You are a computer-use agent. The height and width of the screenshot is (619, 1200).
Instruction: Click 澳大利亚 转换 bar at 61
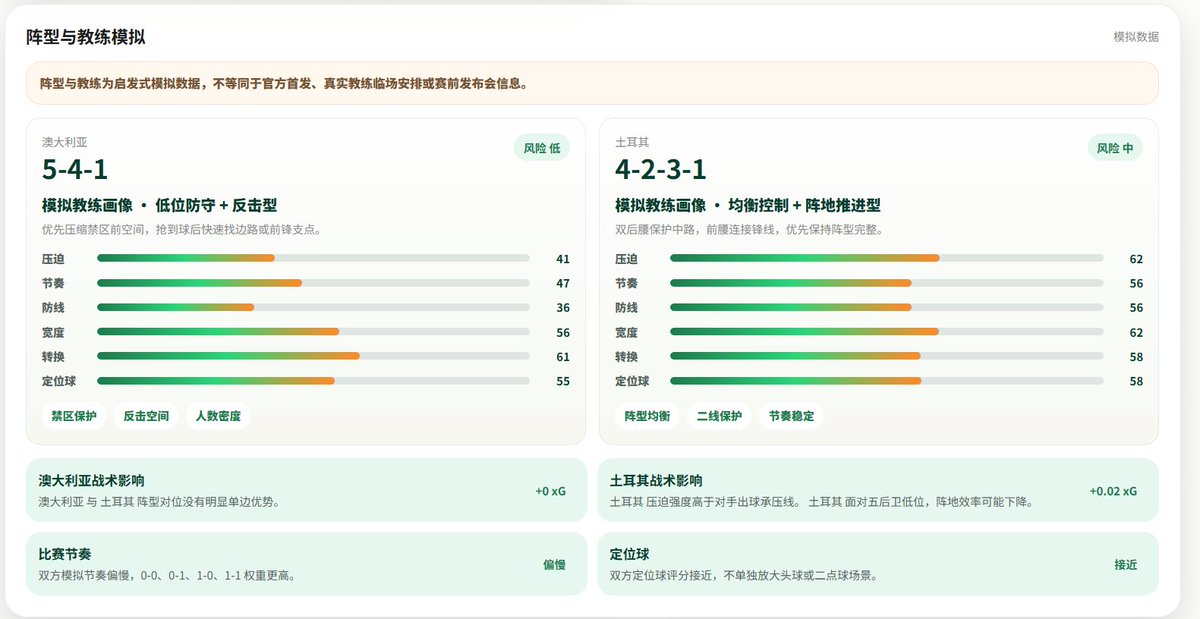coord(313,356)
